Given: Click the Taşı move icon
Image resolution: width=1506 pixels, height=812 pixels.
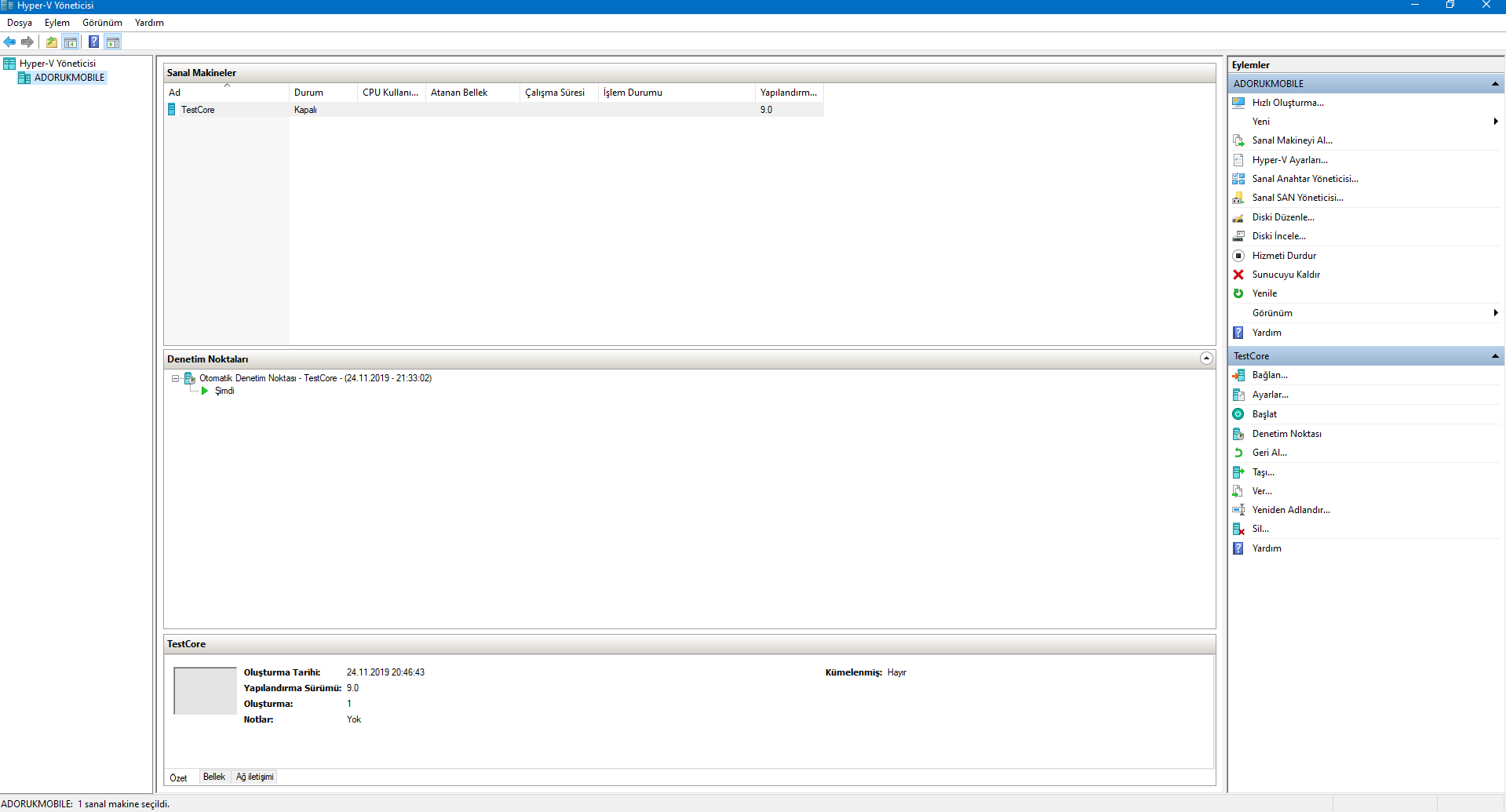Looking at the screenshot, I should [x=1238, y=472].
